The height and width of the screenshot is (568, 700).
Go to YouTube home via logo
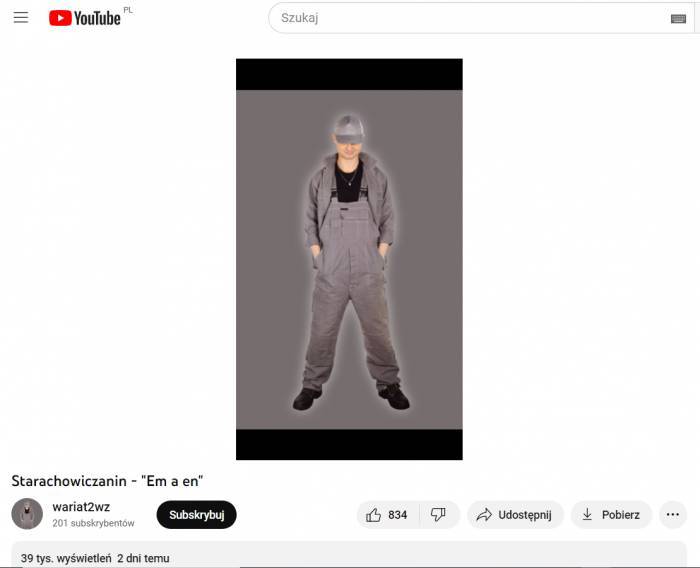click(x=85, y=18)
